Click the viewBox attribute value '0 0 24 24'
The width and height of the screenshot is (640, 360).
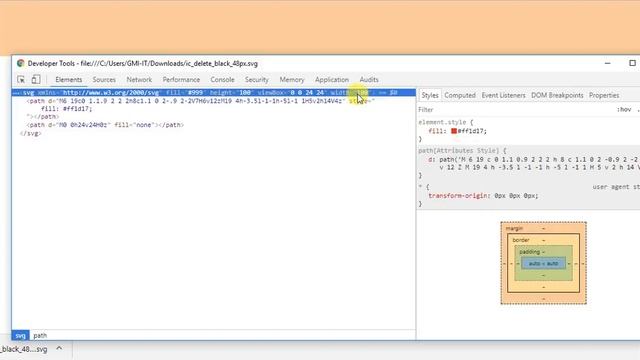(307, 93)
